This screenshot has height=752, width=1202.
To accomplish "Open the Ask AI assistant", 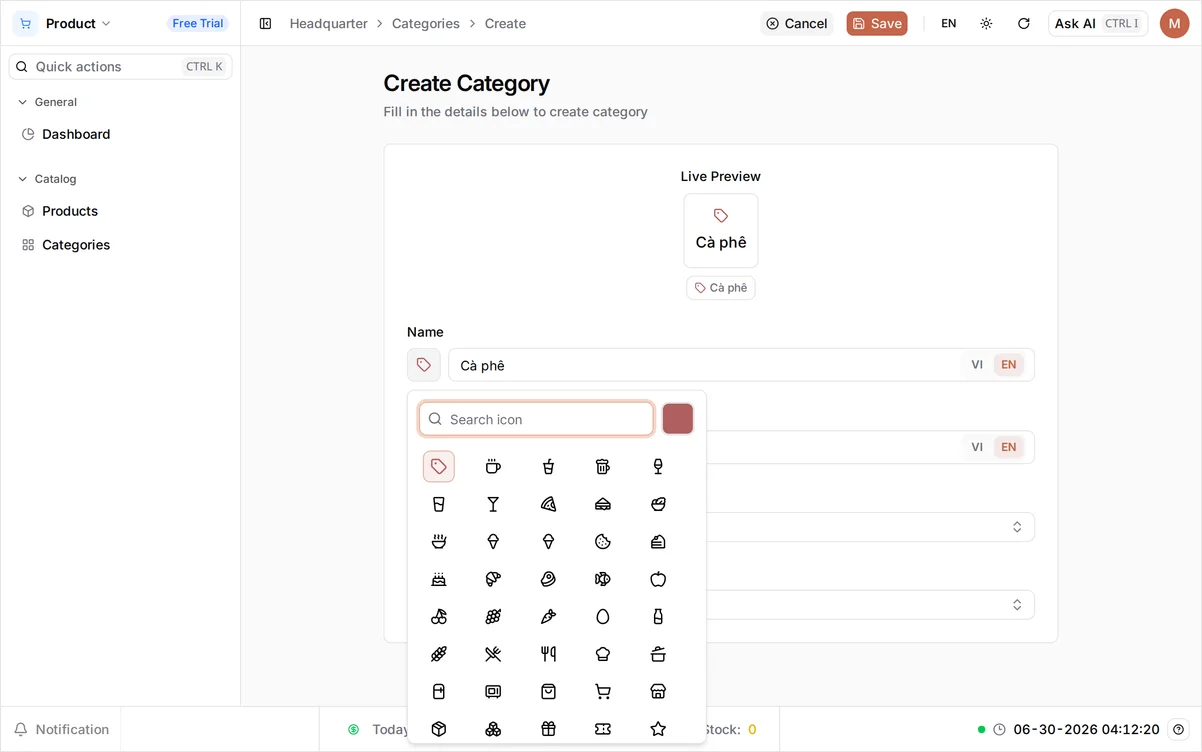I will [x=1098, y=23].
